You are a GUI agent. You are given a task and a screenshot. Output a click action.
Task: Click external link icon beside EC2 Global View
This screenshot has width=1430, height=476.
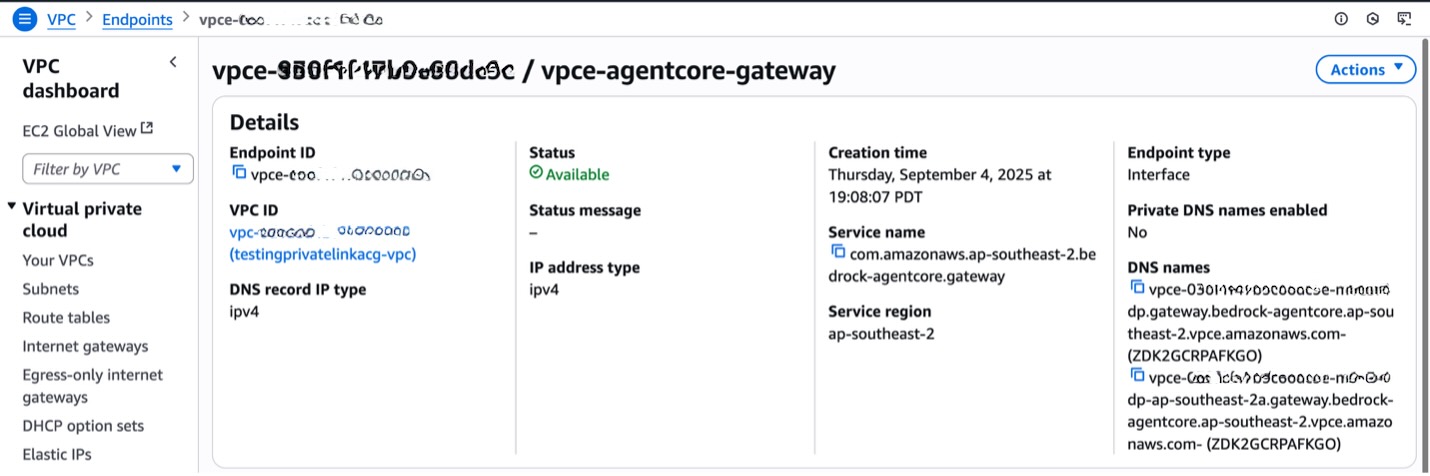click(x=147, y=129)
